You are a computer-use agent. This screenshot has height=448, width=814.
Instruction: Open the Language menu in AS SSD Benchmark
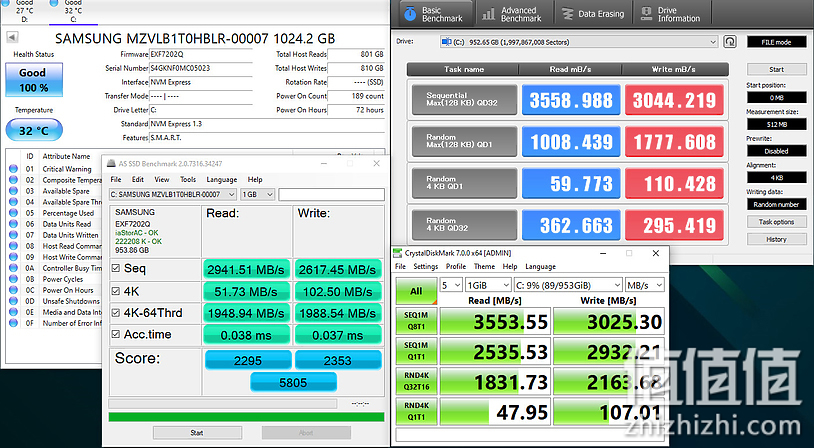pos(222,180)
